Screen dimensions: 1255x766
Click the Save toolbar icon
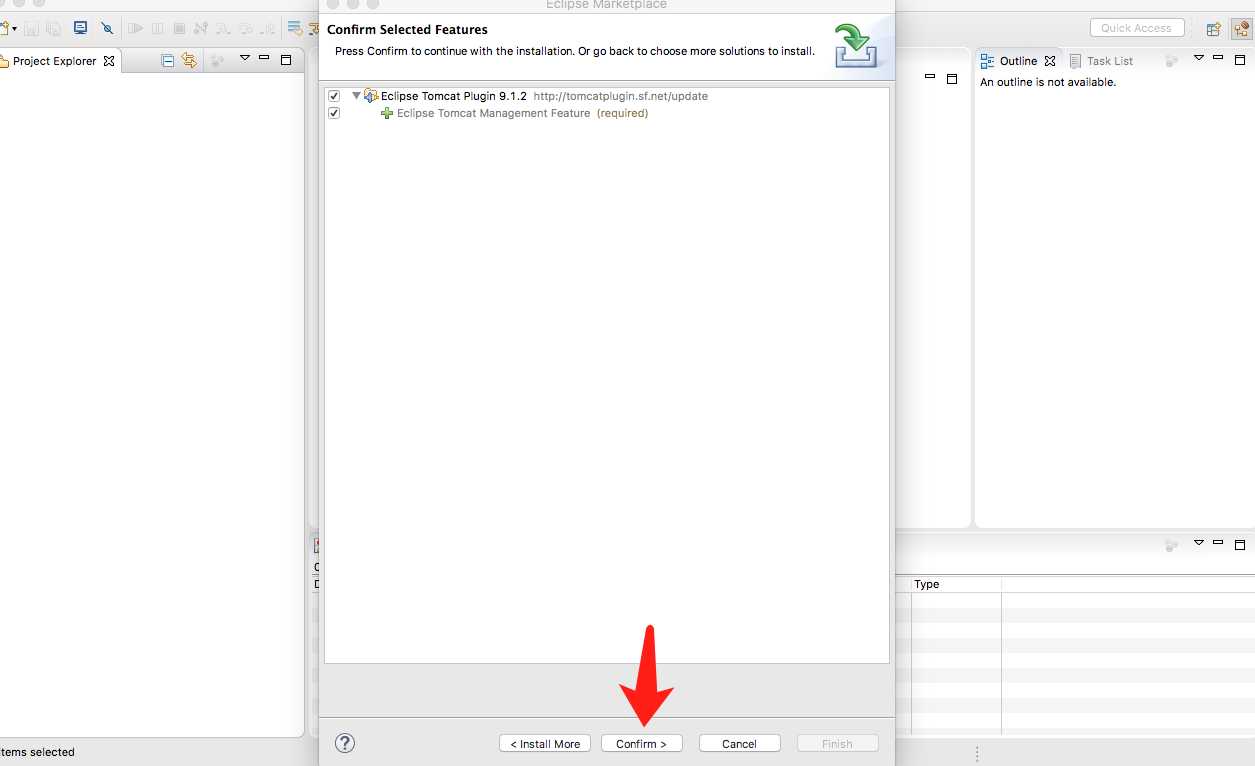32,28
